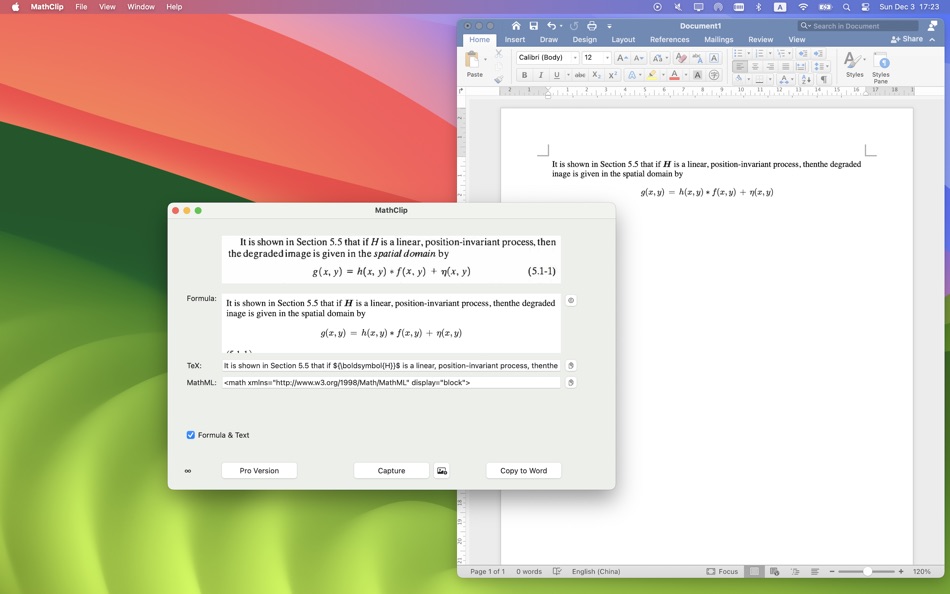This screenshot has height=594, width=950.
Task: Decrease paragraph indent in Word ribbon
Action: pyautogui.click(x=802, y=53)
